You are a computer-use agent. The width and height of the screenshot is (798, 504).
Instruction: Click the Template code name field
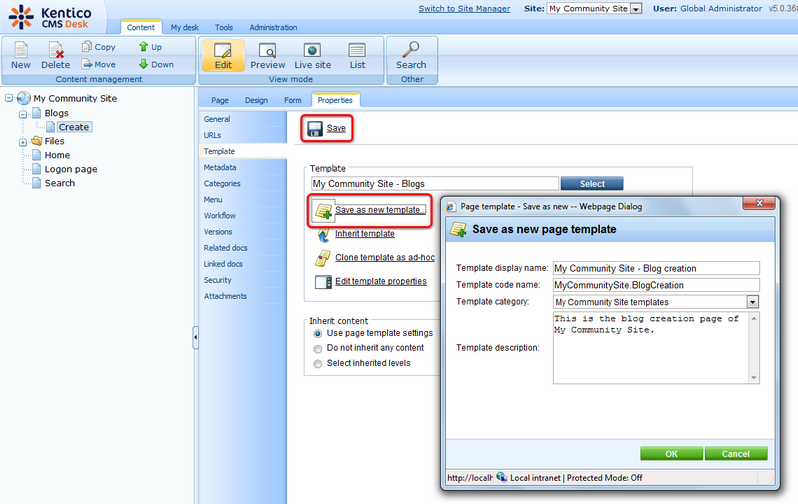point(656,285)
